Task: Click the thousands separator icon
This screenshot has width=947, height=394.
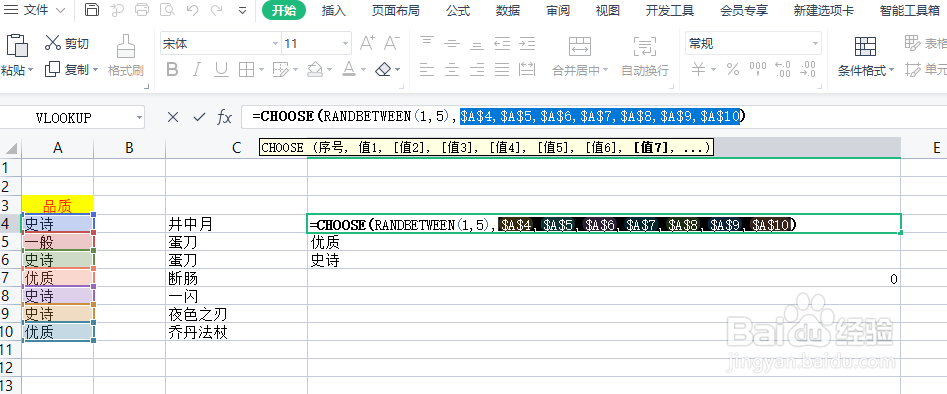Action: 758,69
